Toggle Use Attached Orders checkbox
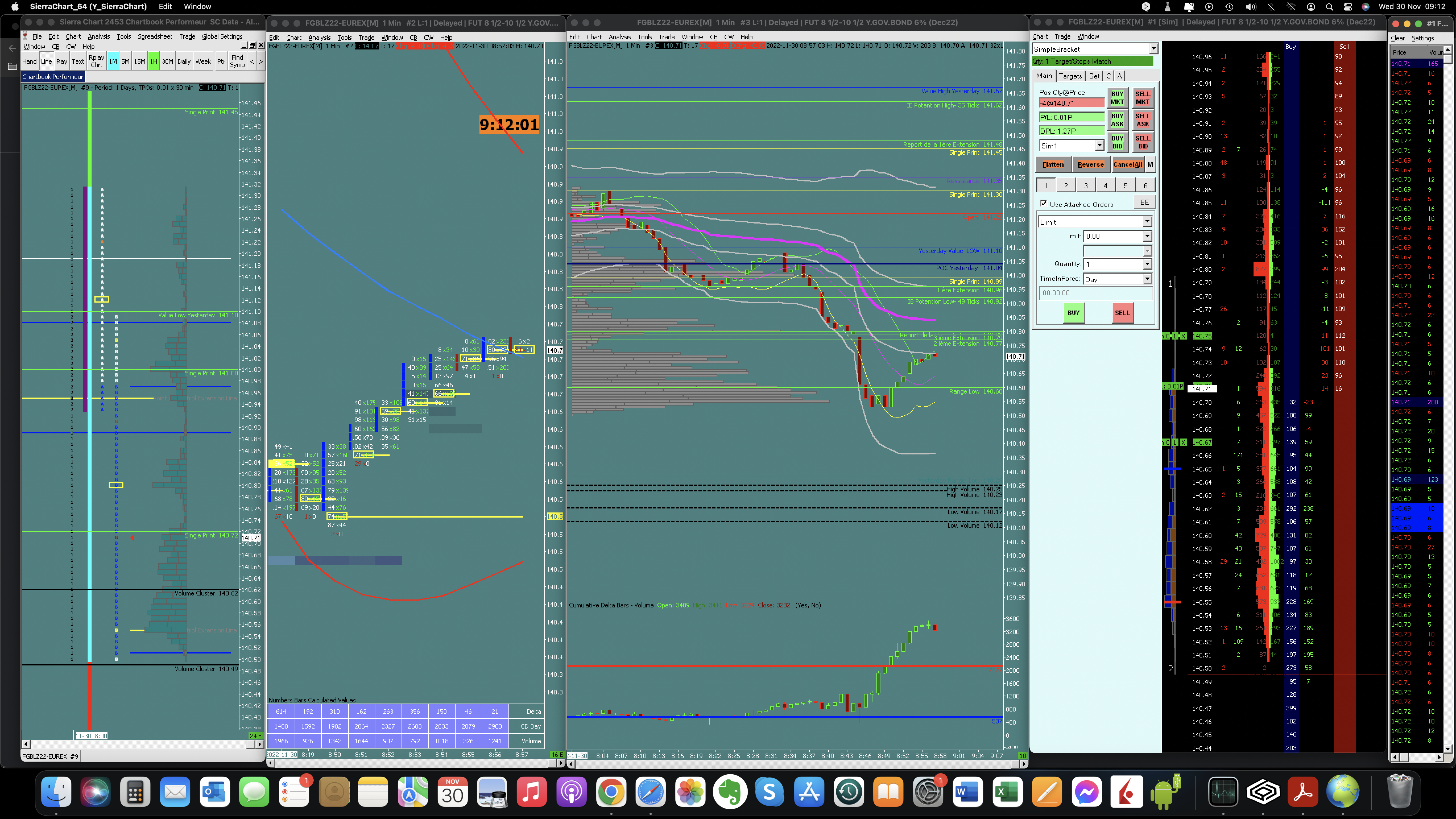This screenshot has height=819, width=1456. [x=1043, y=204]
